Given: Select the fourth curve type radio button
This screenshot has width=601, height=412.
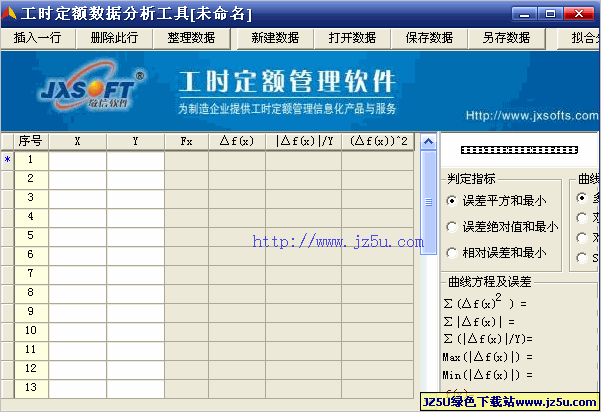Looking at the screenshot, I should (582, 258).
